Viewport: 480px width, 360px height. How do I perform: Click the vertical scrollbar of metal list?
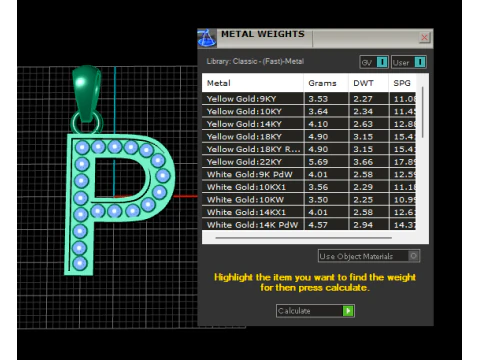click(x=422, y=112)
